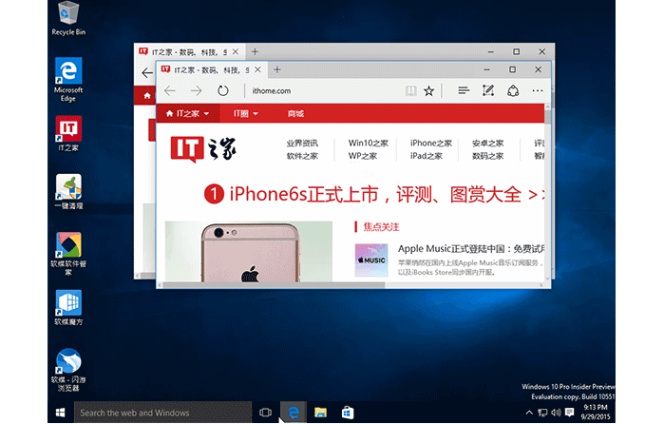Launch Microsoft Edge from the desktop shortcut
The width and height of the screenshot is (664, 424).
(68, 80)
